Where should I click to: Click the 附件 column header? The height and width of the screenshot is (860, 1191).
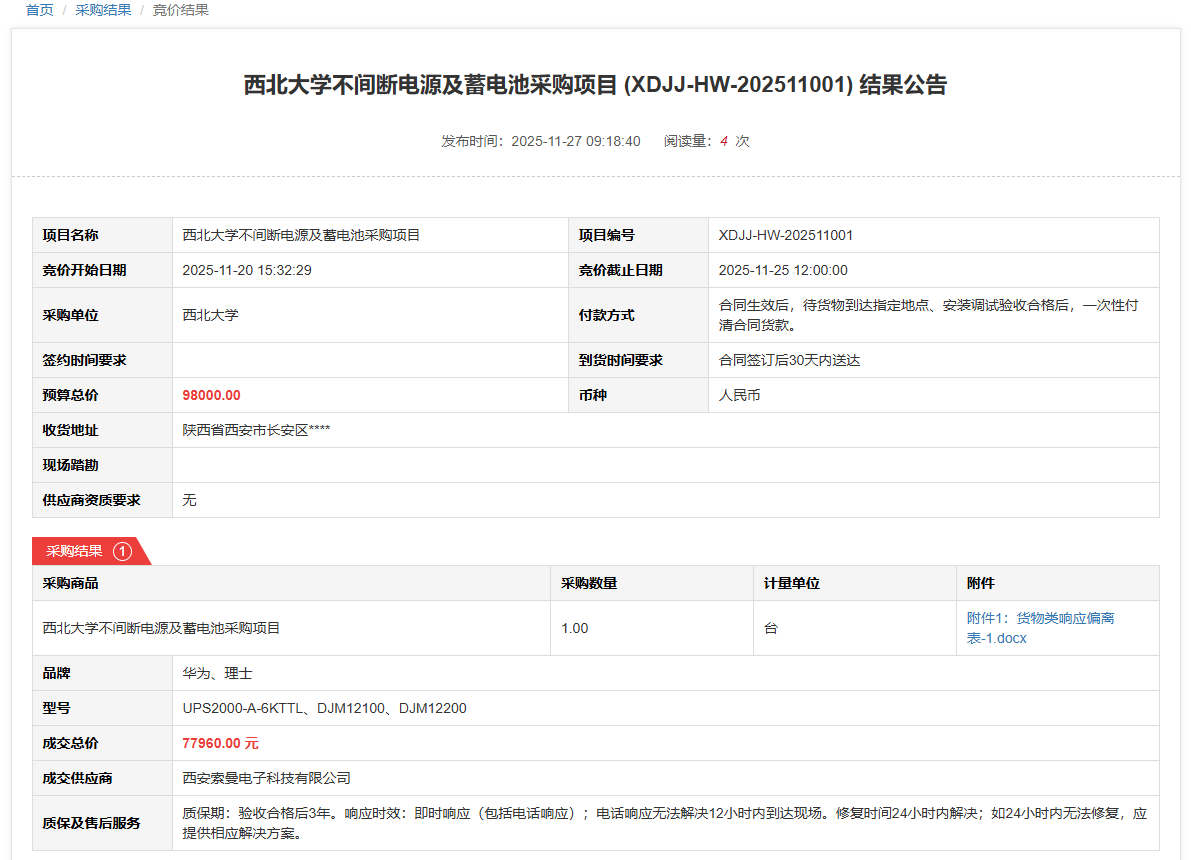pyautogui.click(x=980, y=583)
